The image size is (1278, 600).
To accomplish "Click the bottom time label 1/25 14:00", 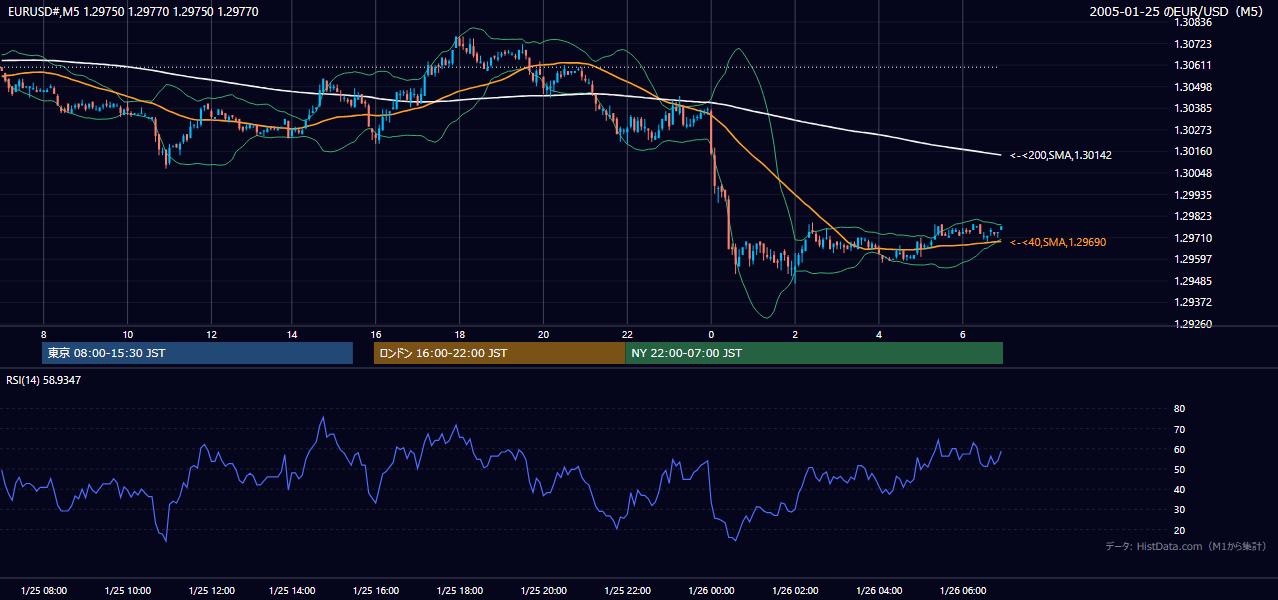I will (x=293, y=591).
